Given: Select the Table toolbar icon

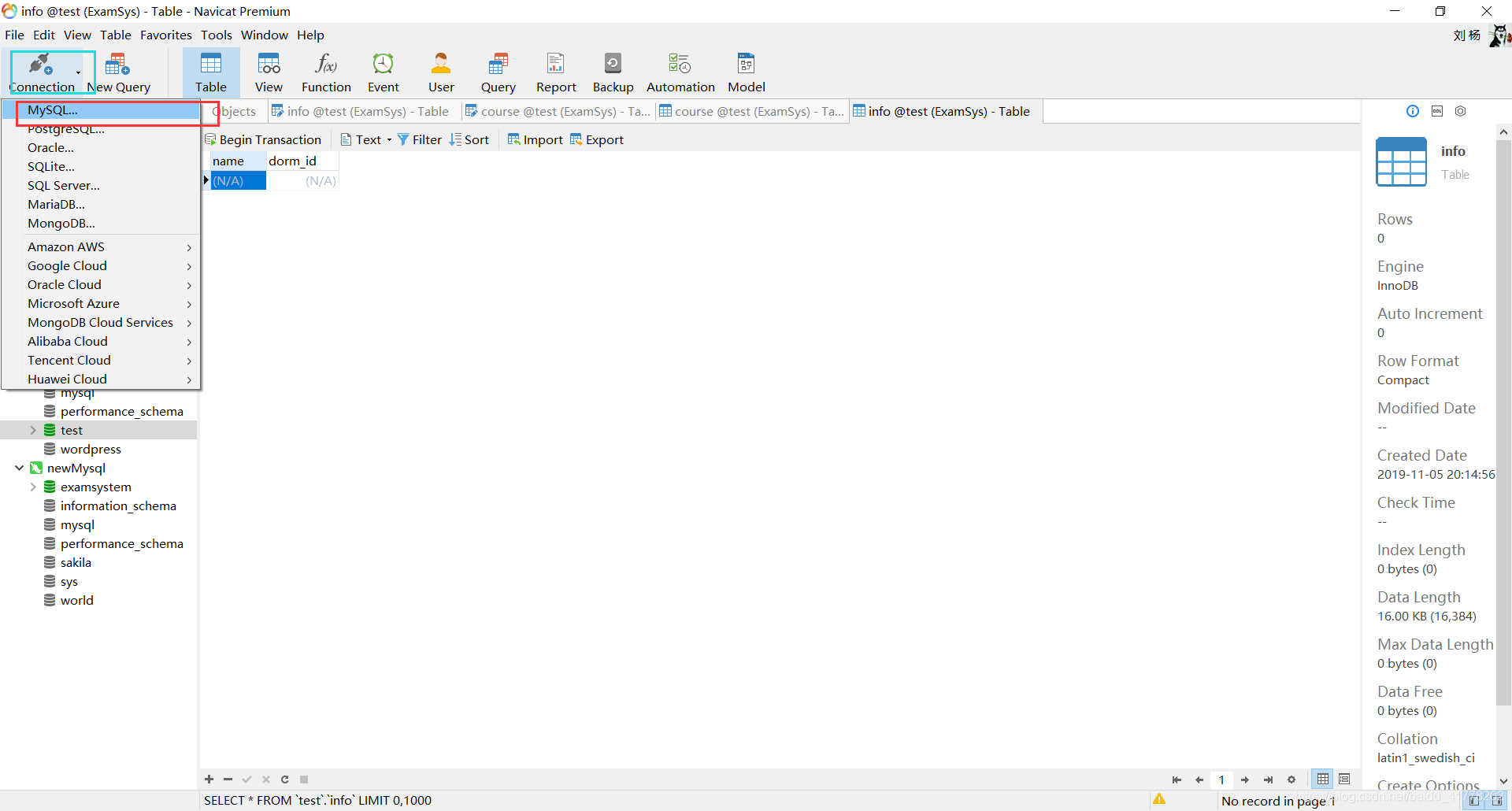Looking at the screenshot, I should 211,72.
